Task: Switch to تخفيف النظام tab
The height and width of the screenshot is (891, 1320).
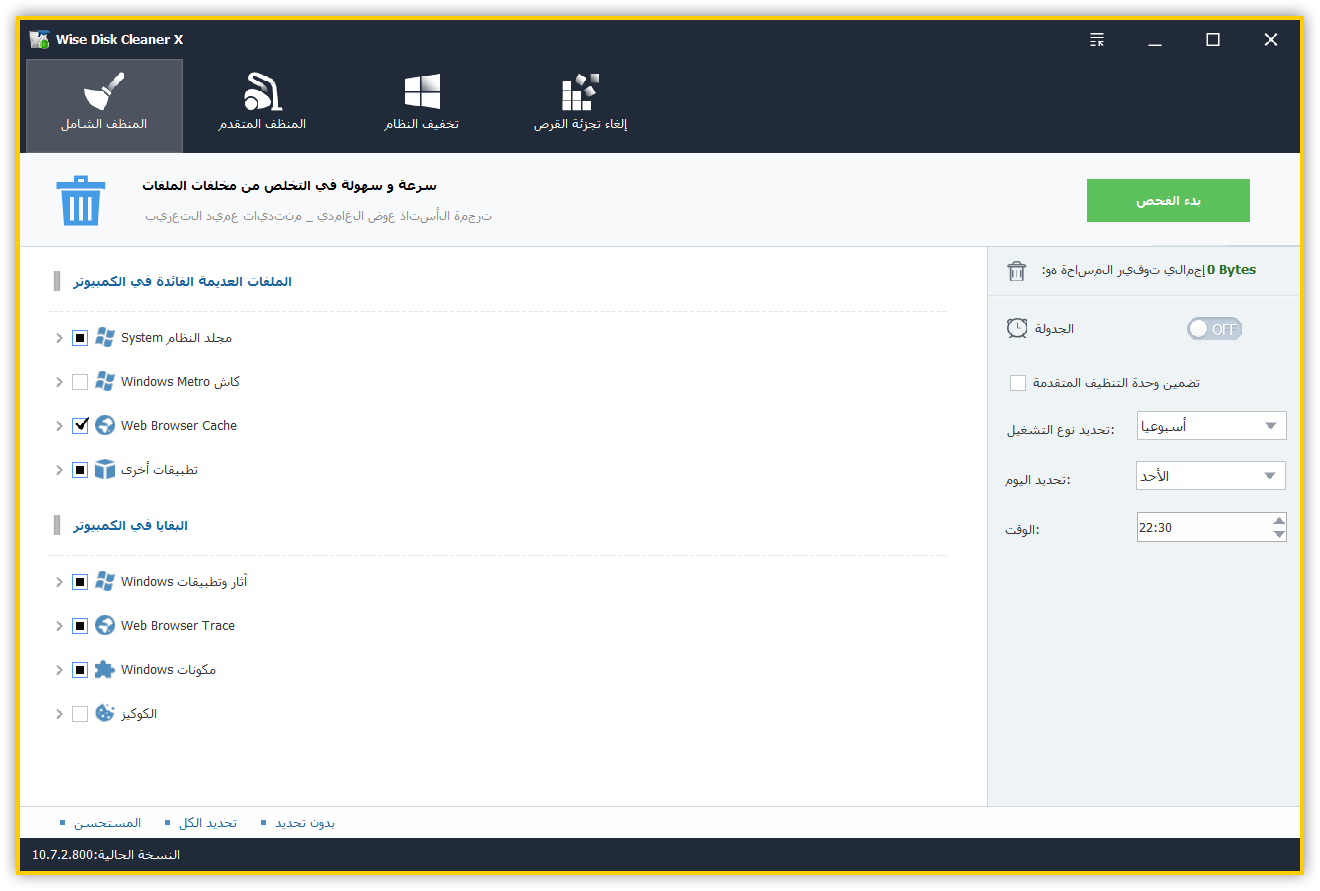Action: pos(422,105)
